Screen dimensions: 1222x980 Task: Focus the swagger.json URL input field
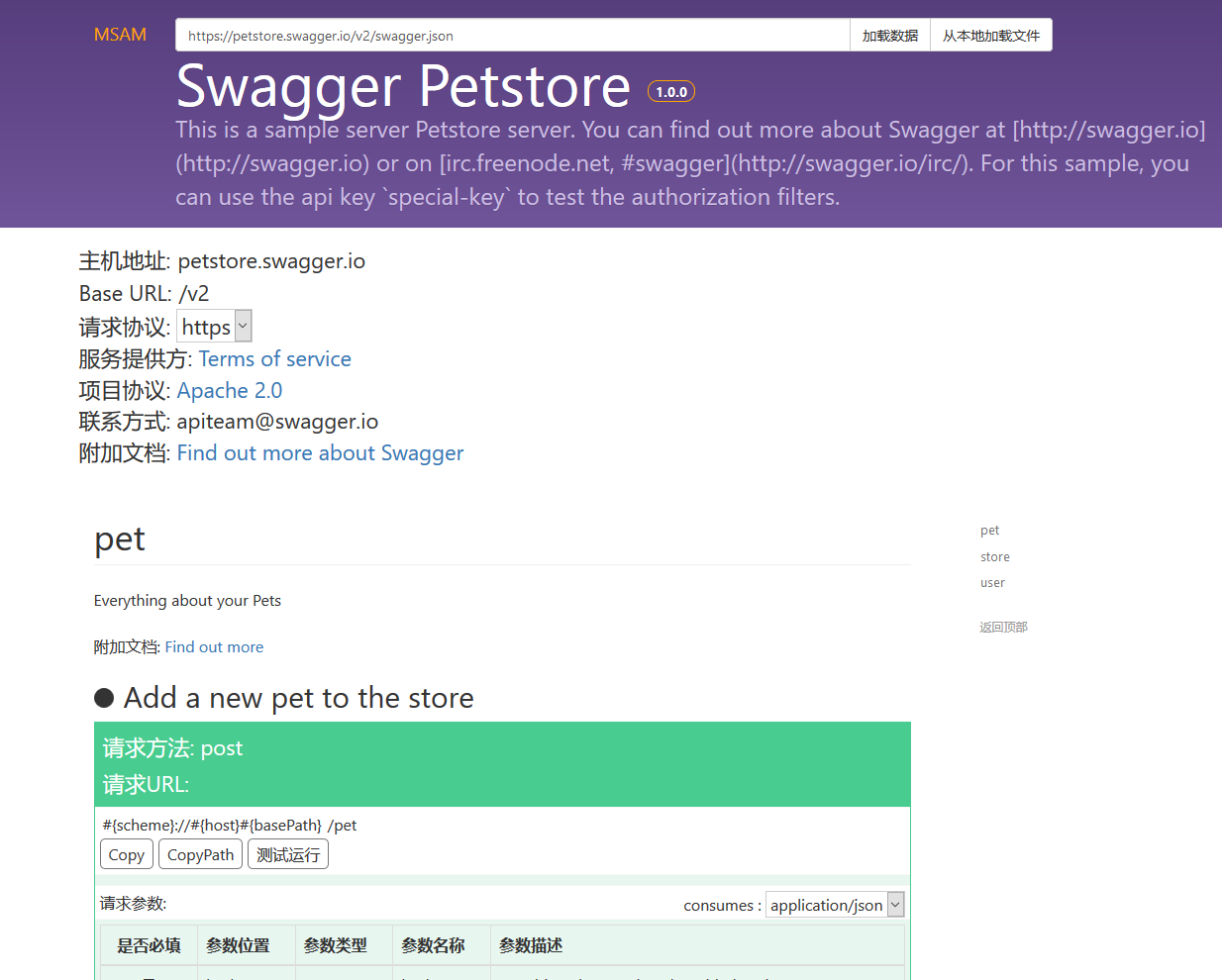click(x=513, y=35)
